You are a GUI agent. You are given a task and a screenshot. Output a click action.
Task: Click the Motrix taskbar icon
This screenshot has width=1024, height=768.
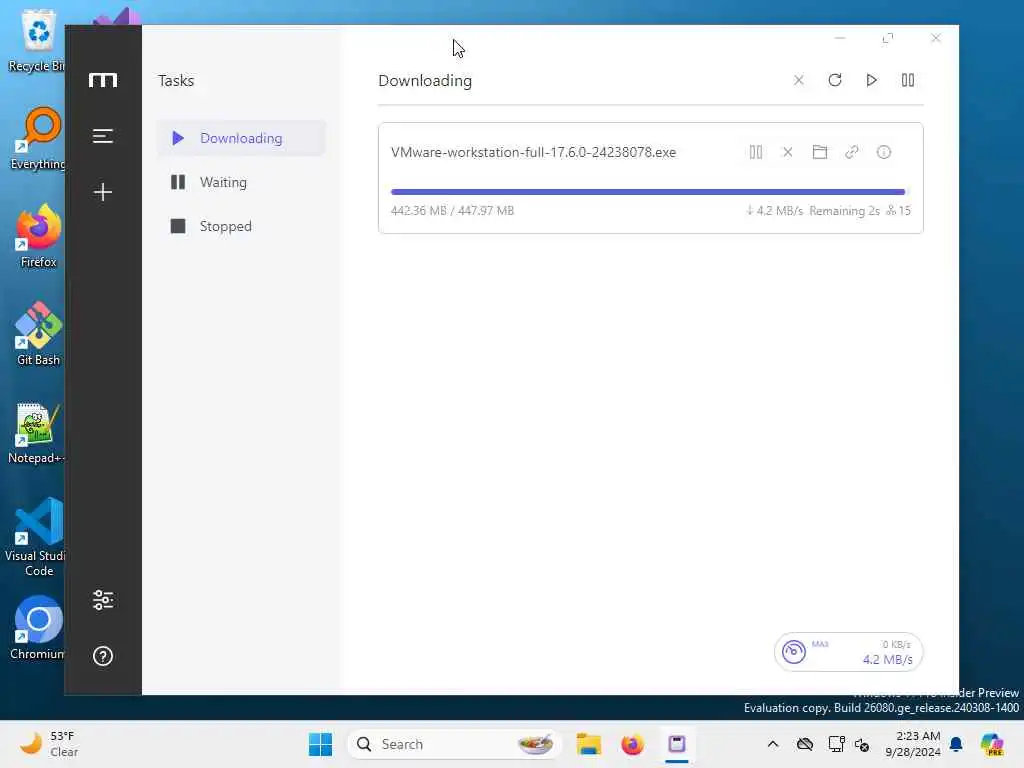[677, 744]
